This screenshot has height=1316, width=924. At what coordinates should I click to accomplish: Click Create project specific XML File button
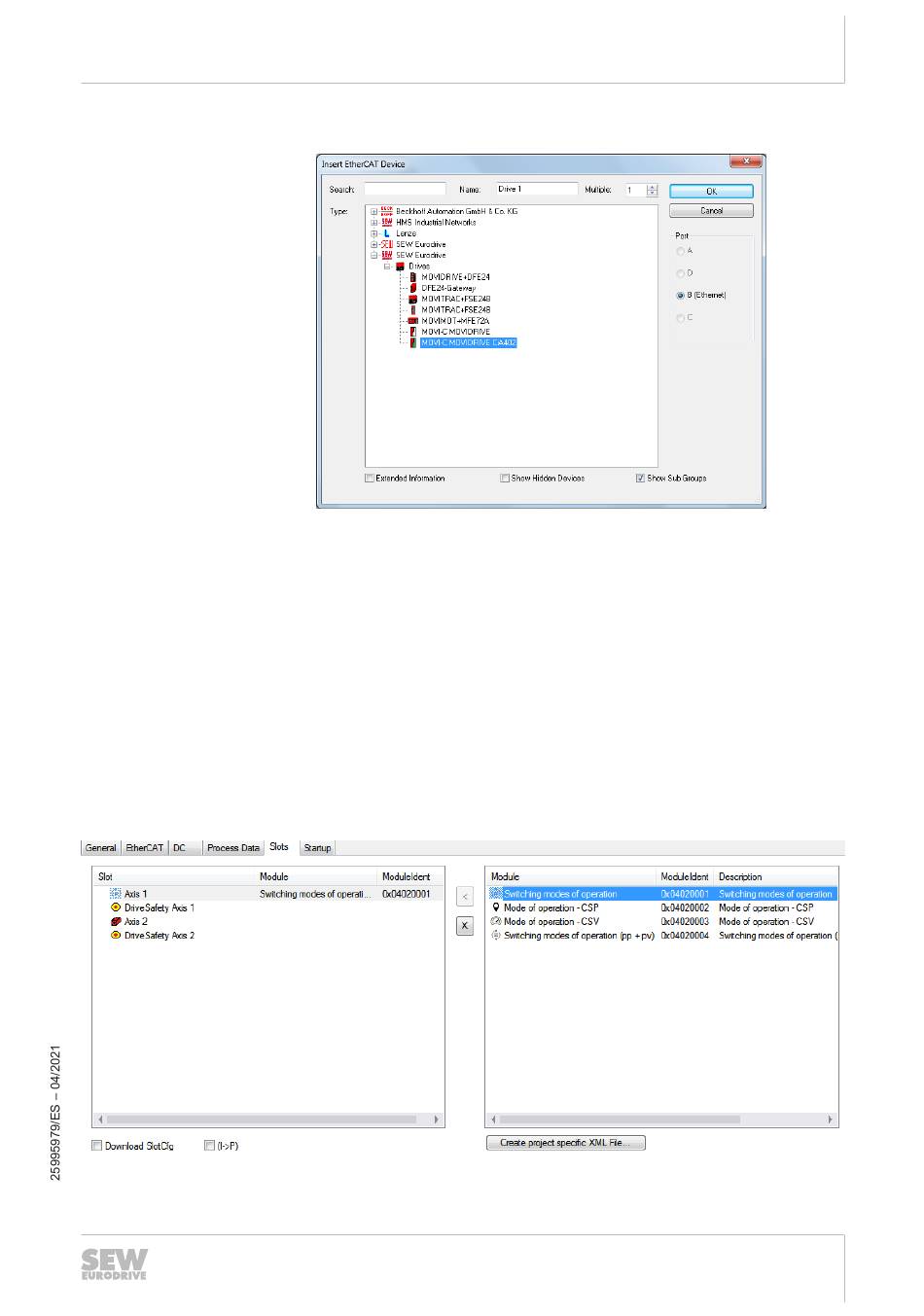pos(565,1143)
